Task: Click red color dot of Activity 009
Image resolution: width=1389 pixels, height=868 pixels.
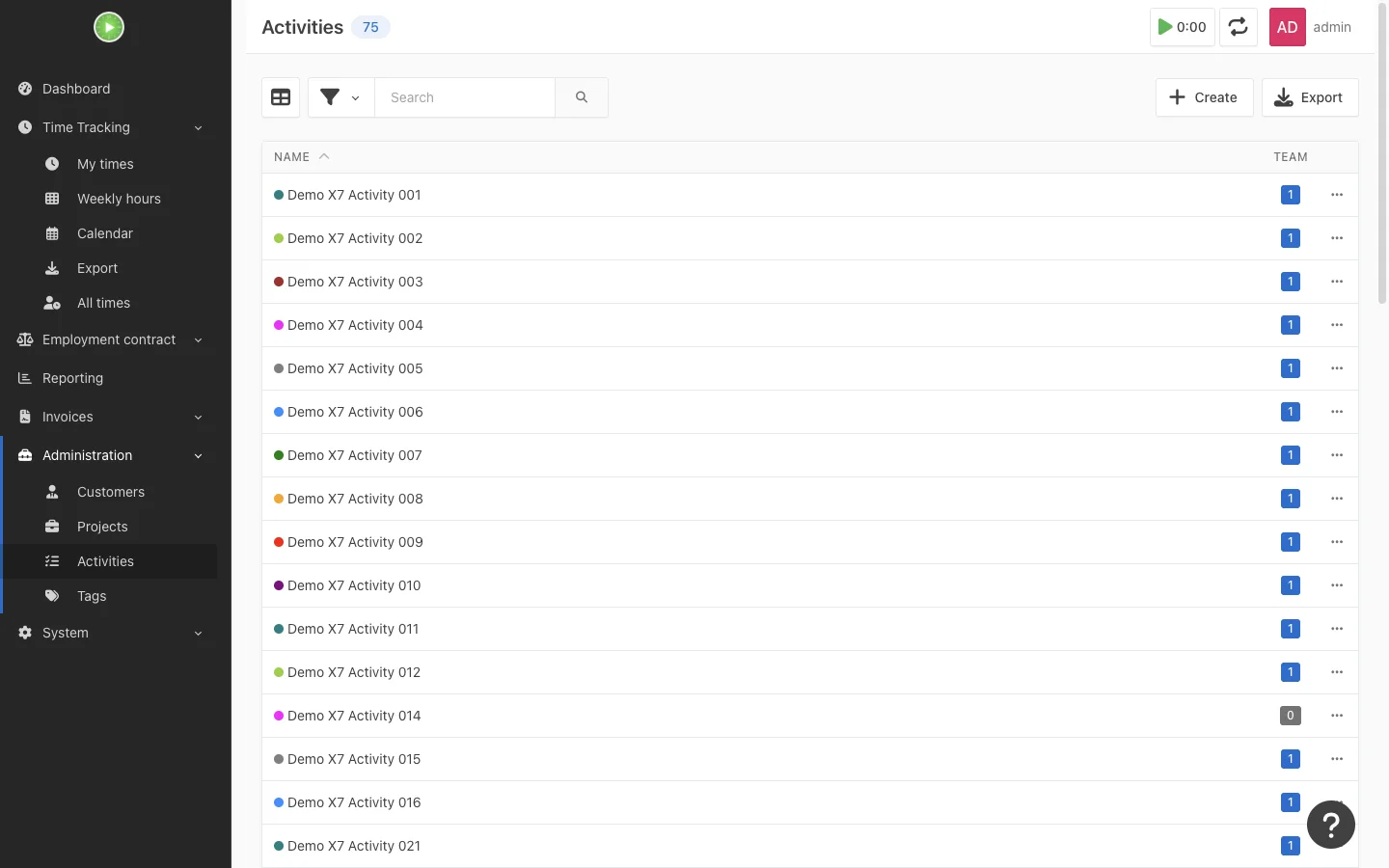Action: pyautogui.click(x=279, y=542)
